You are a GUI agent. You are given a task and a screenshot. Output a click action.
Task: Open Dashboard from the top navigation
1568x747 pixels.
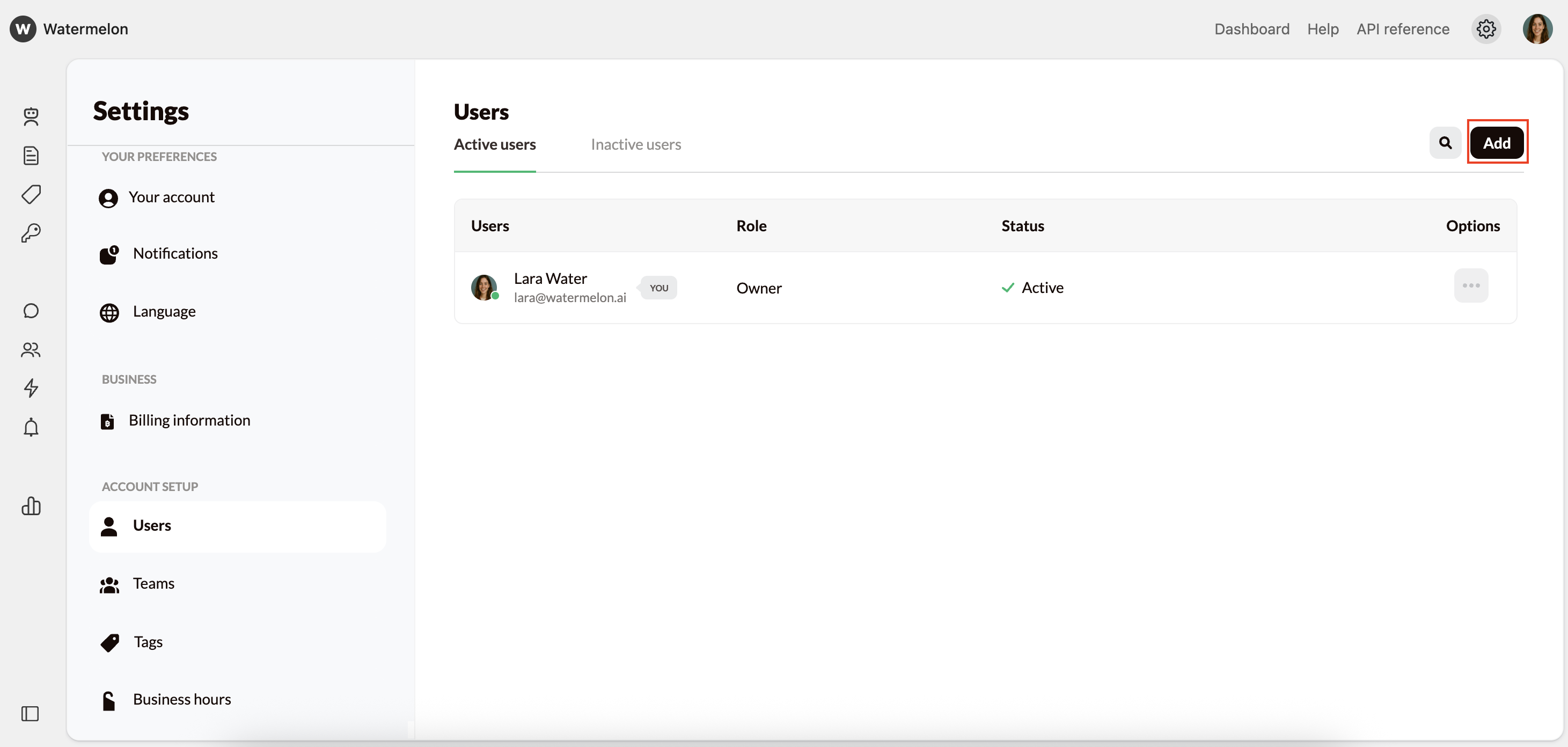(x=1251, y=28)
